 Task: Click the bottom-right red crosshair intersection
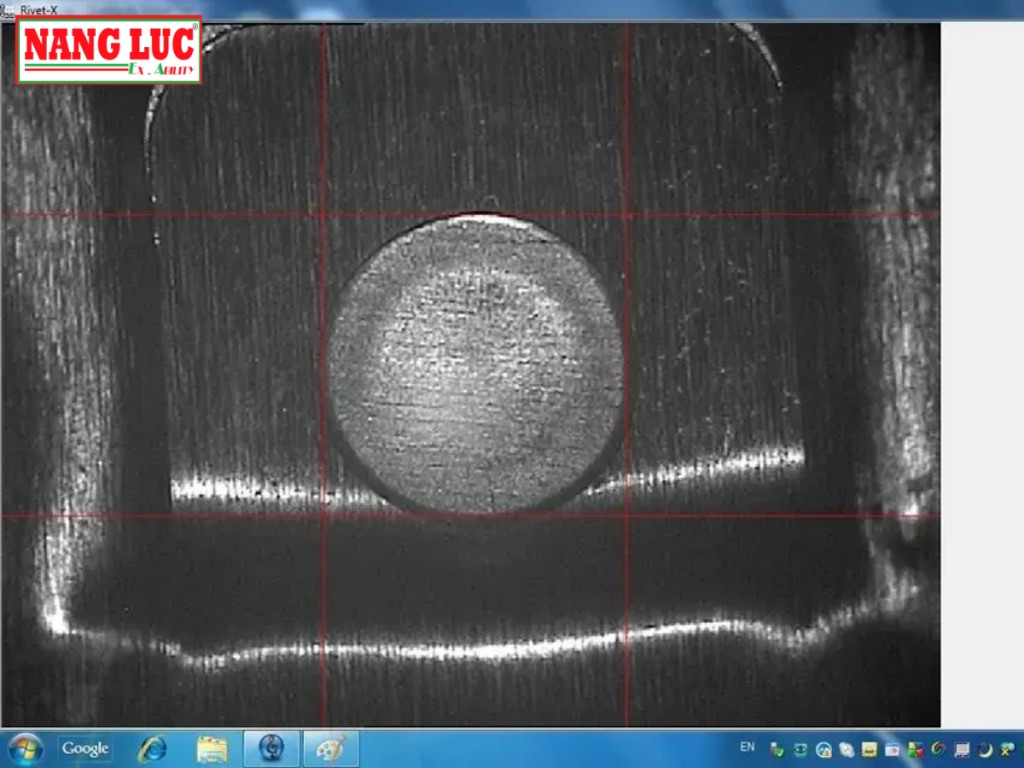(x=627, y=516)
